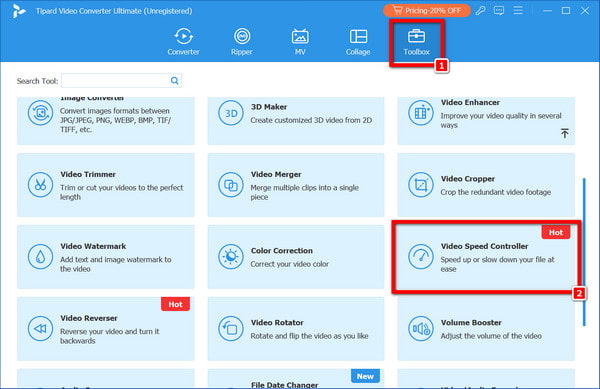600x389 pixels.
Task: Click 'Merge multiple clips' description
Action: click(x=305, y=192)
